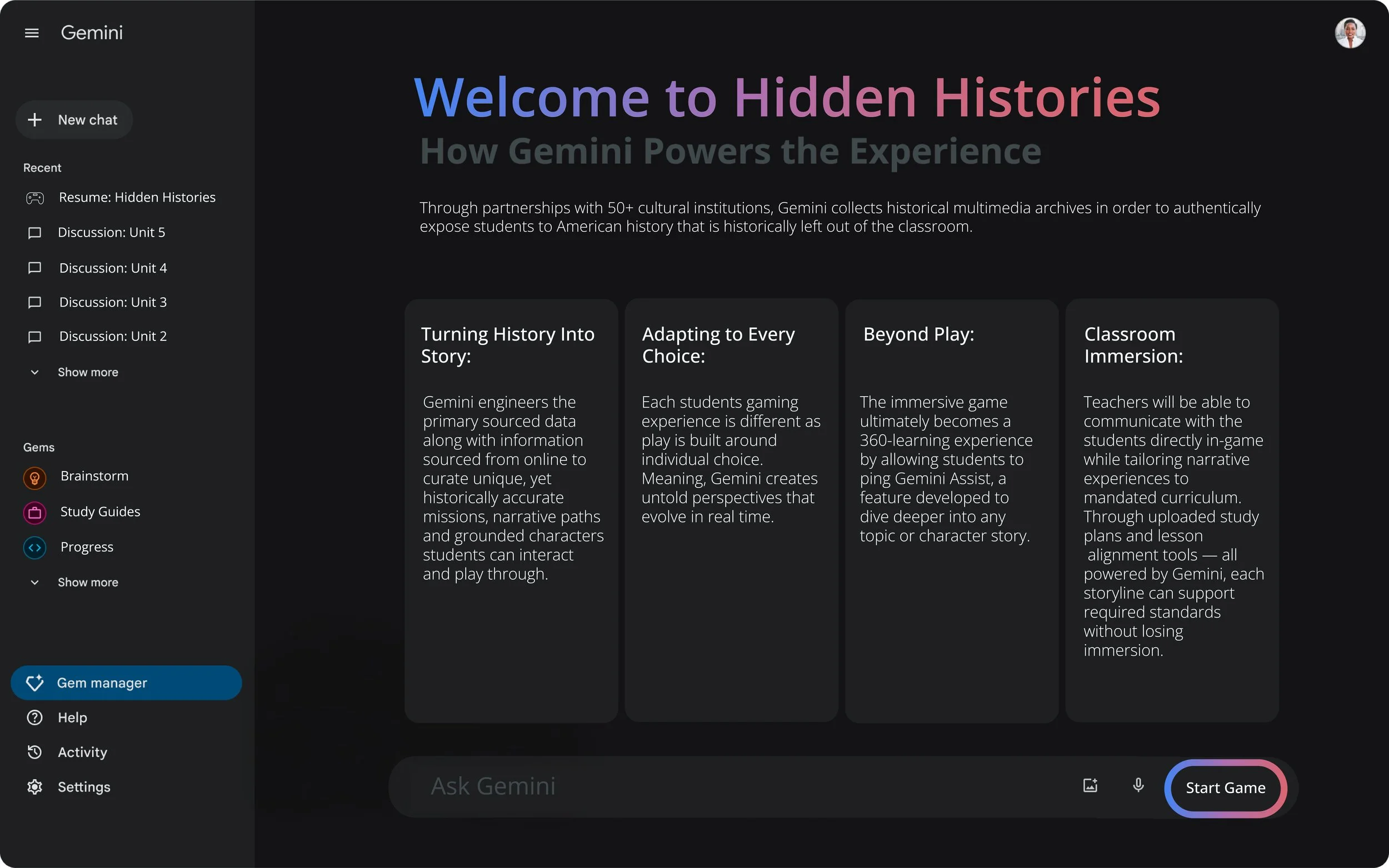Select the Classroom Immersion card
1389x868 pixels.
point(1172,510)
